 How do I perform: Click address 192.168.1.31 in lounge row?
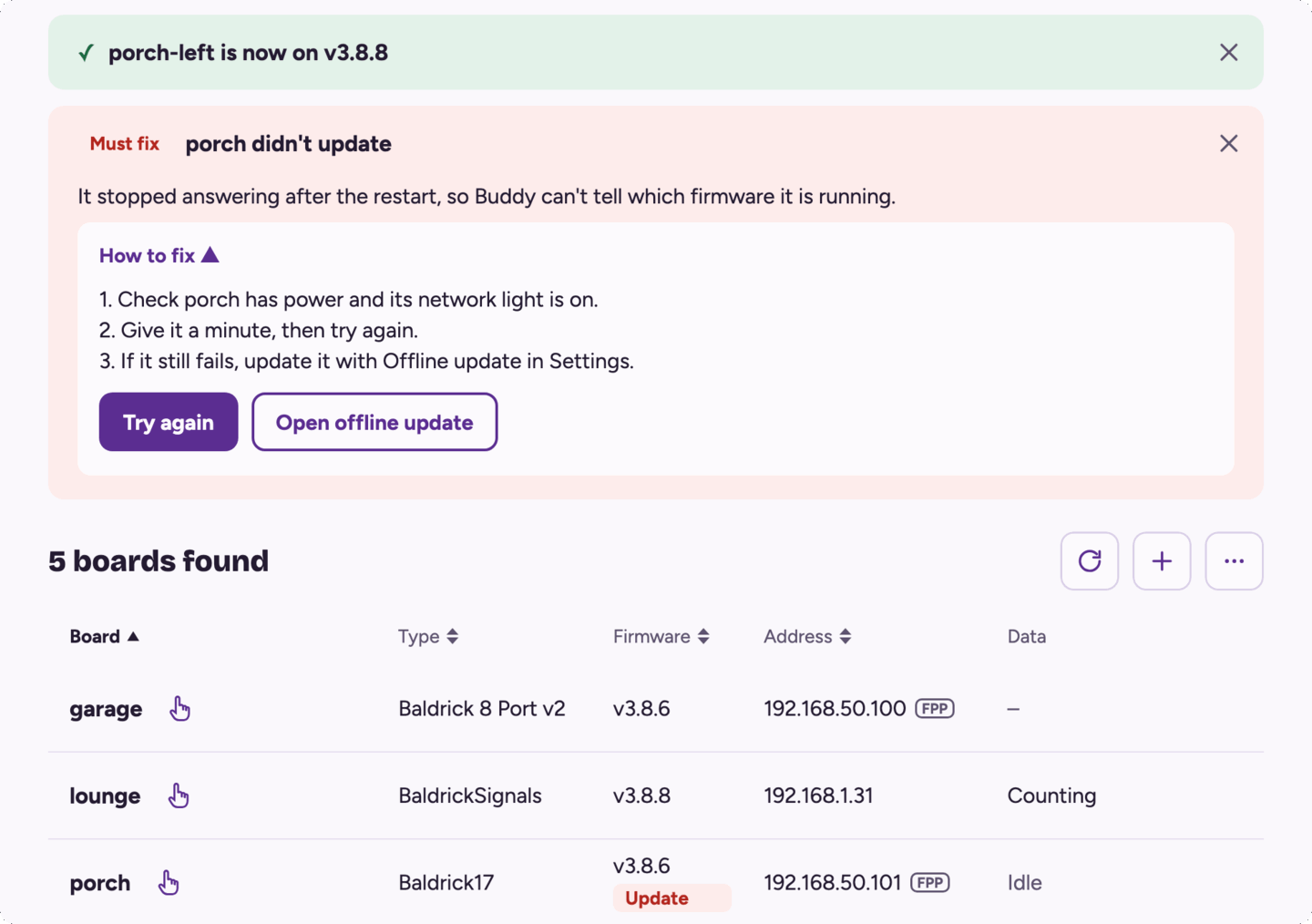[x=818, y=796]
